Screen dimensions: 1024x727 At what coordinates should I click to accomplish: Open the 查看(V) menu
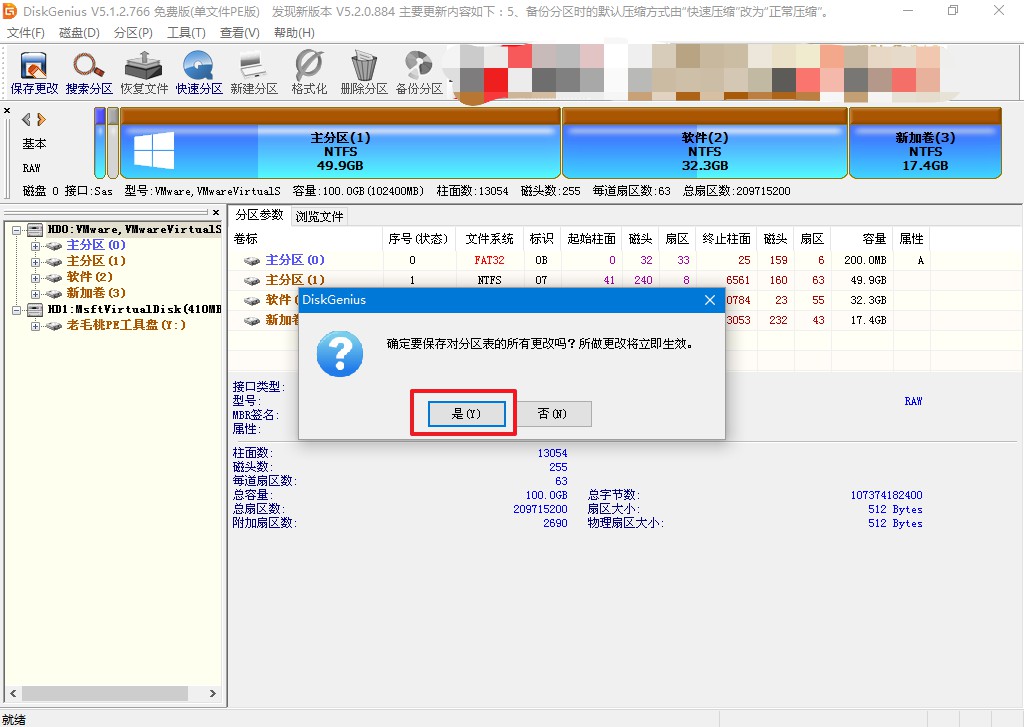click(x=240, y=33)
